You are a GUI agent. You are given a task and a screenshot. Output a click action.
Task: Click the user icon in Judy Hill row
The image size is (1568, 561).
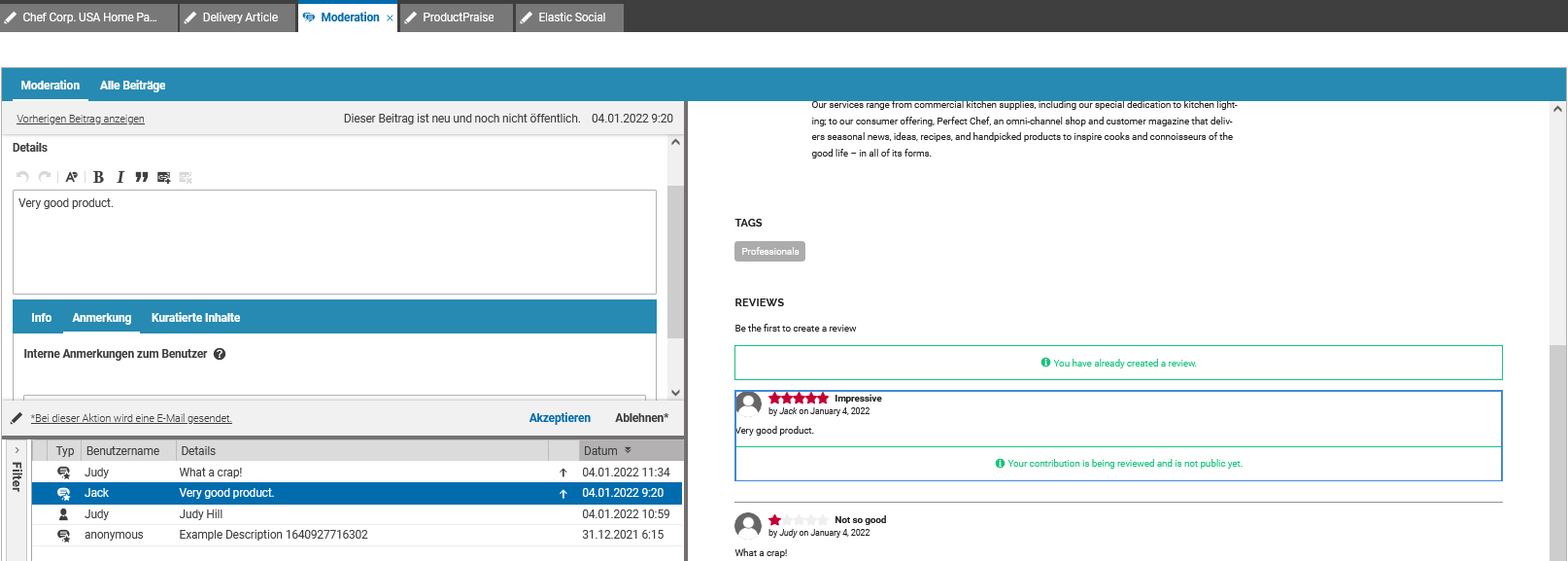point(64,514)
